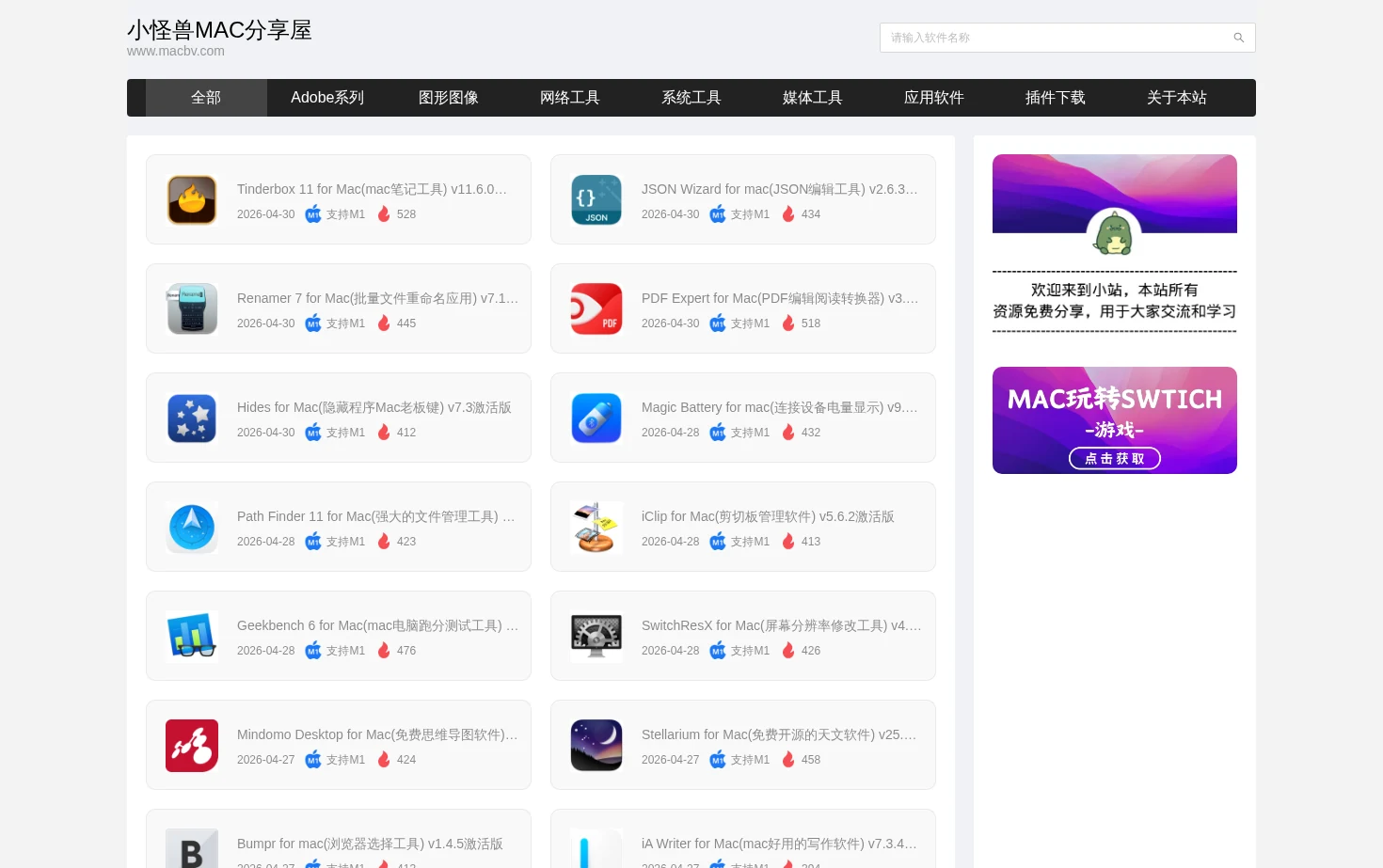Open Hides for Mac title link
1383x868 pixels.
click(374, 407)
